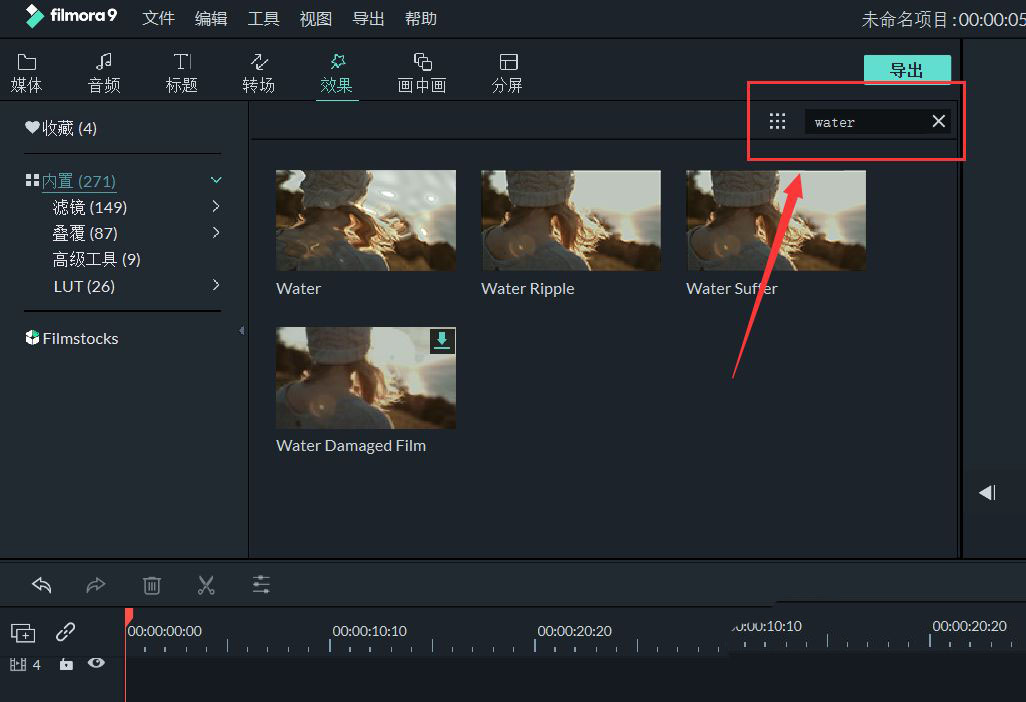Download the Water Damaged Film effect
Image resolution: width=1026 pixels, height=702 pixels.
coord(442,341)
